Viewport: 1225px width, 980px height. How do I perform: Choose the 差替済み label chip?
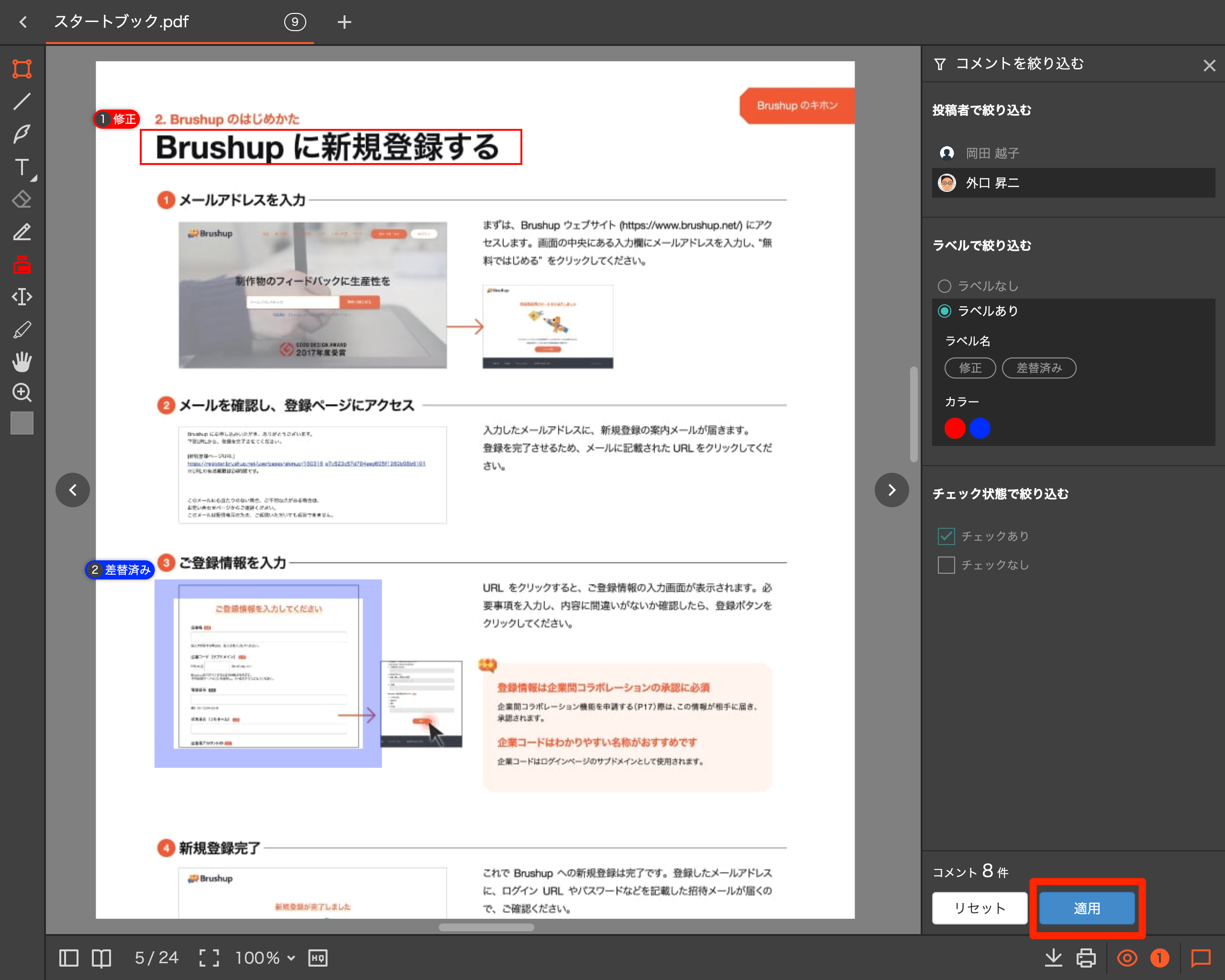pyautogui.click(x=1039, y=368)
